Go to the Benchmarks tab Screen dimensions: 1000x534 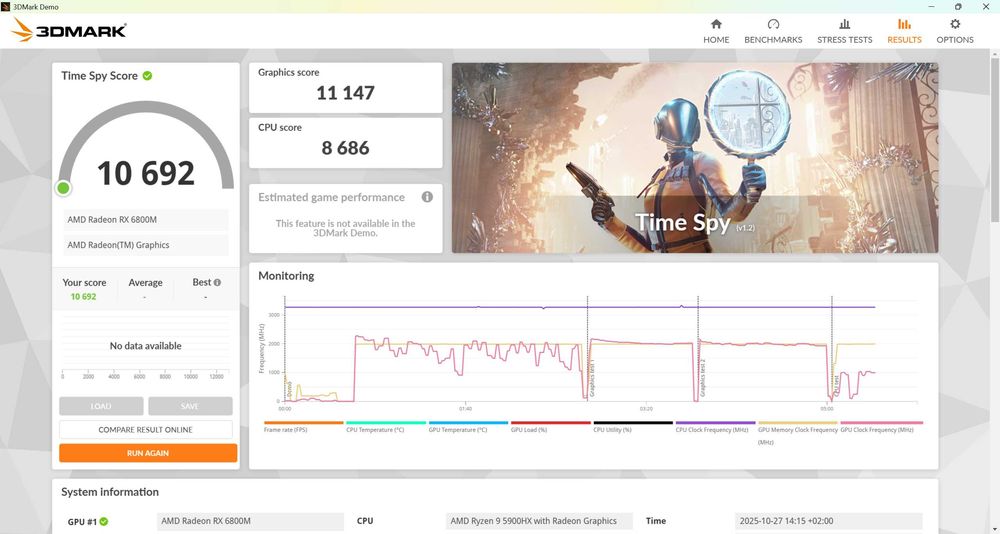pyautogui.click(x=773, y=31)
